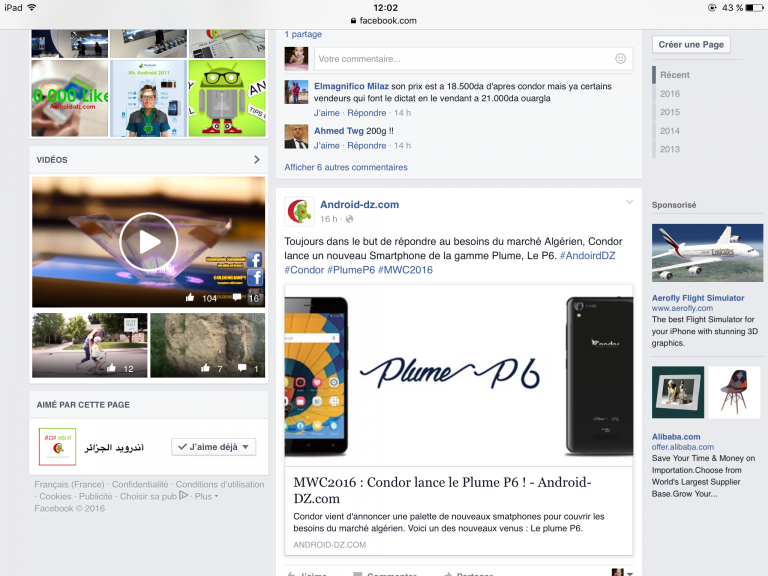This screenshot has height=576, width=768.
Task: Reply to Ahmed Twg's comment
Action: pos(367,146)
